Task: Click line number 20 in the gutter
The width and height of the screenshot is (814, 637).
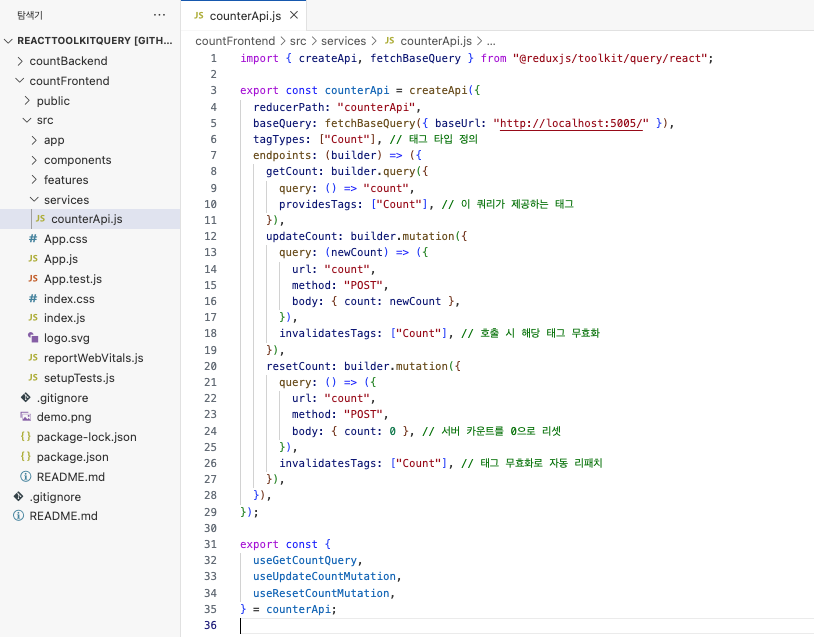Action: coord(210,366)
